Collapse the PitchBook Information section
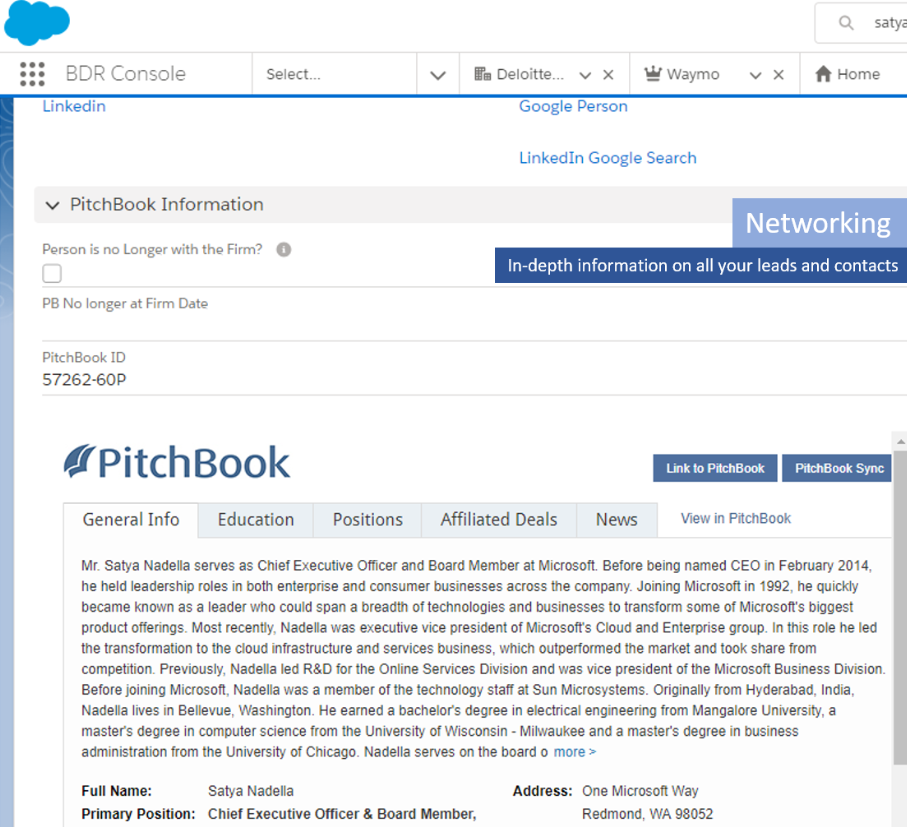907x827 pixels. (x=53, y=205)
